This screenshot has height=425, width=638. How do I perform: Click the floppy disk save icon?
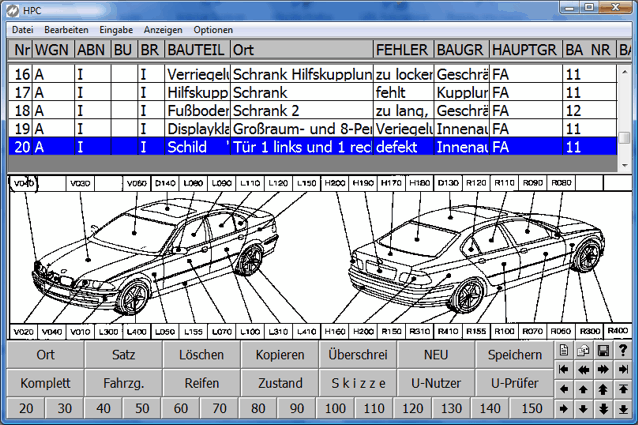click(603, 350)
